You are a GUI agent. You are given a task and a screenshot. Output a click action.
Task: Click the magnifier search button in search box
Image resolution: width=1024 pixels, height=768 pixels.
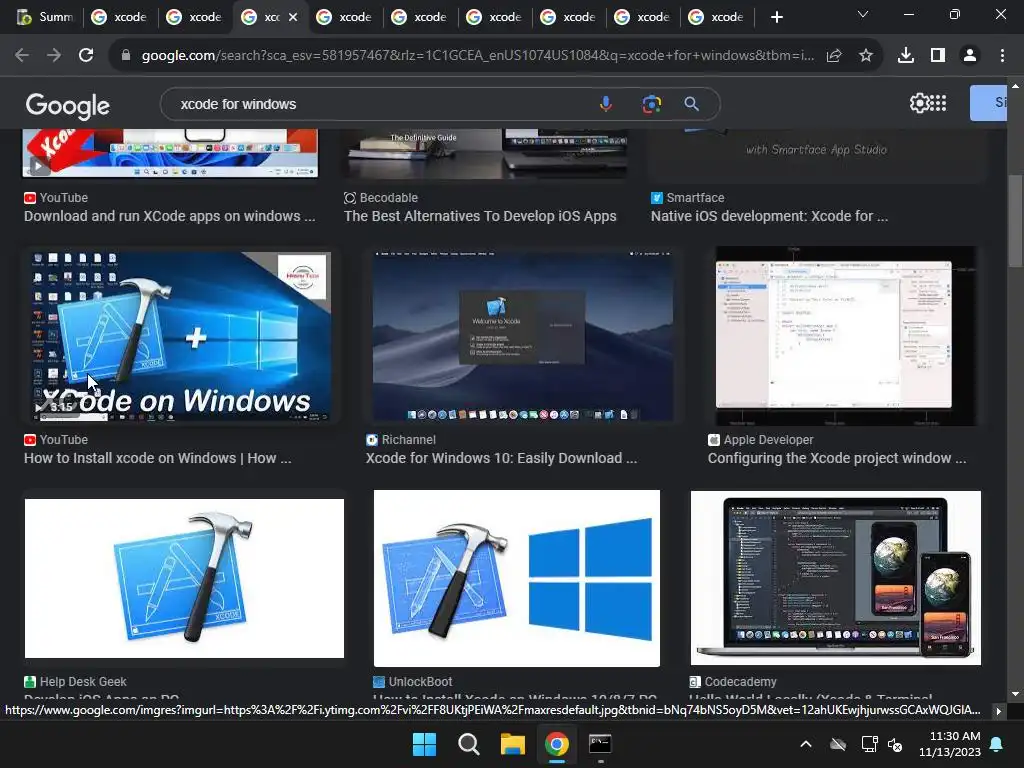(x=692, y=104)
